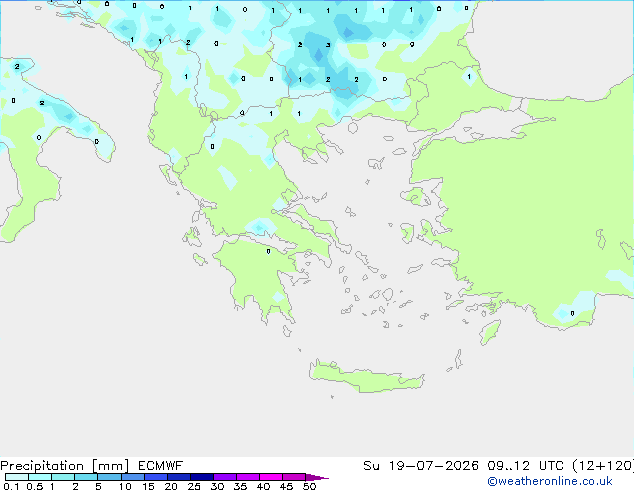Click the island of Rhodes outline

point(490,332)
